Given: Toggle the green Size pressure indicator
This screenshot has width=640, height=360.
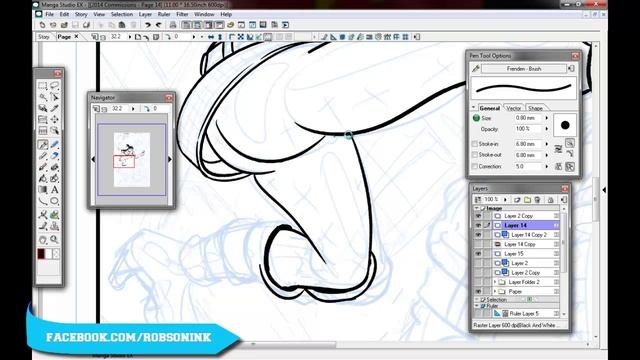Looking at the screenshot, I should [476, 118].
